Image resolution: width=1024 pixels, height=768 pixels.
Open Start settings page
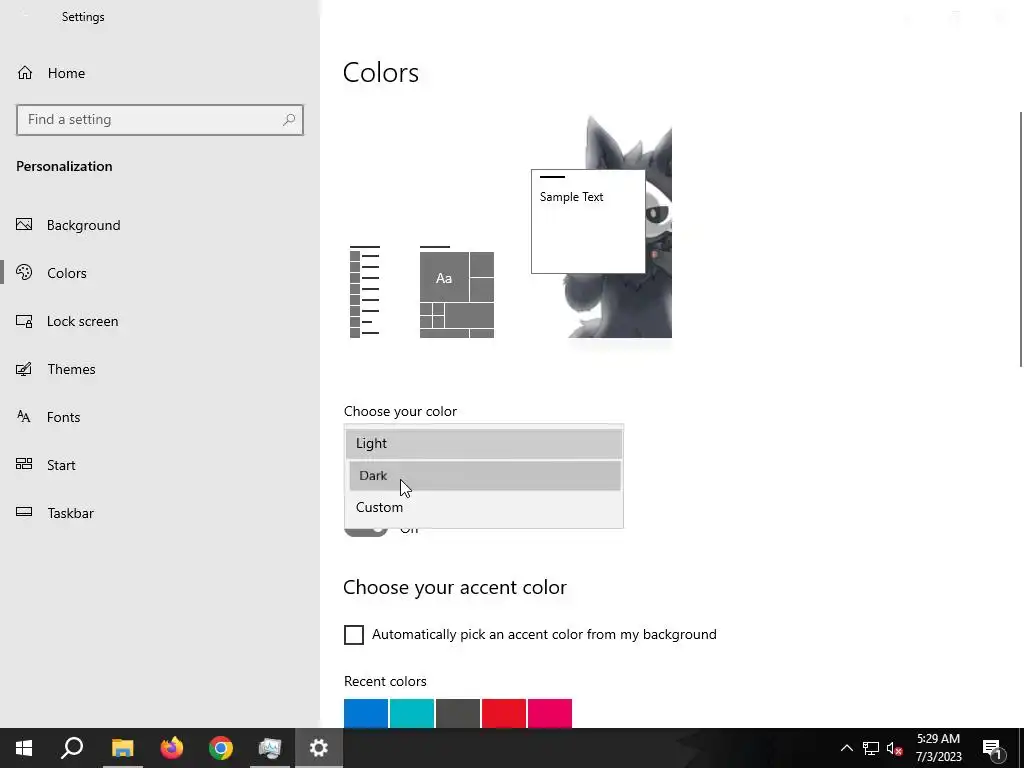(61, 465)
